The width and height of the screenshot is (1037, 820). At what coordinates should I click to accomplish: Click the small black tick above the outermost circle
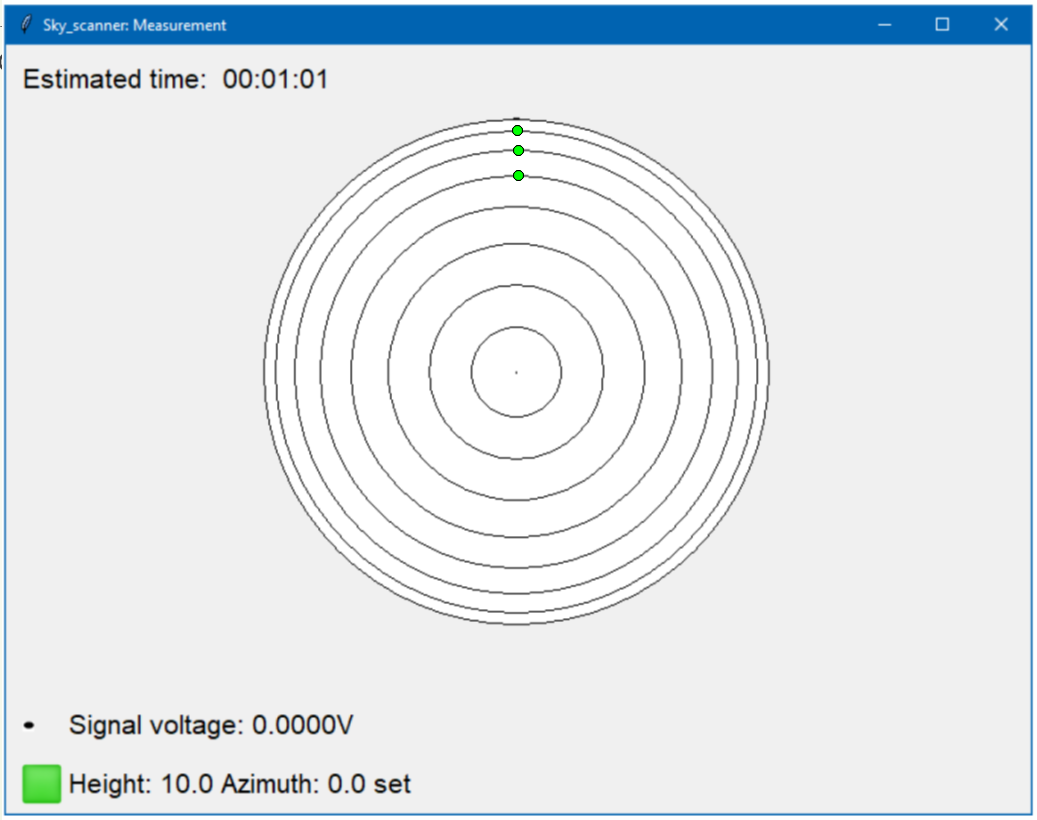[x=516, y=118]
